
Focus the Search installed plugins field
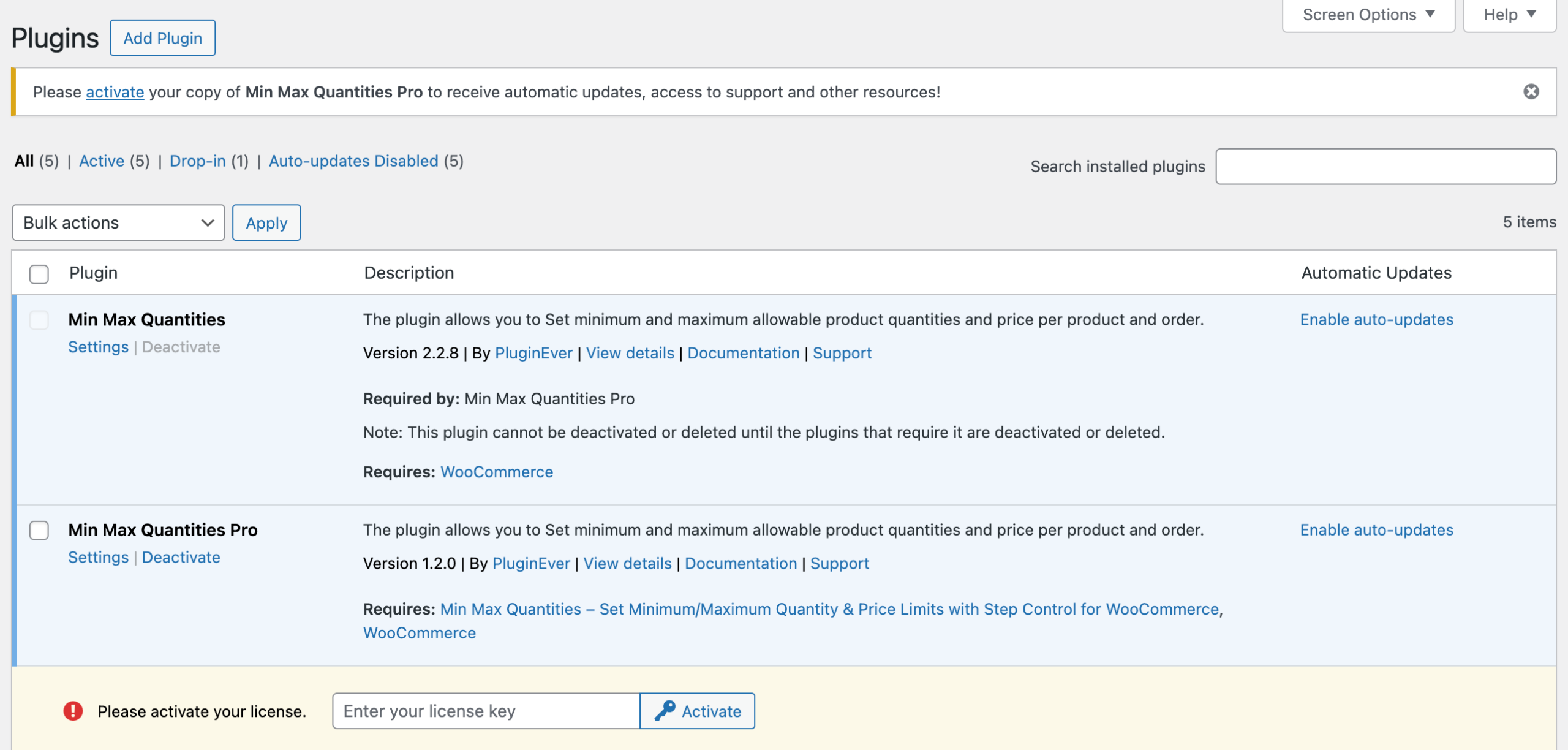click(x=1385, y=166)
